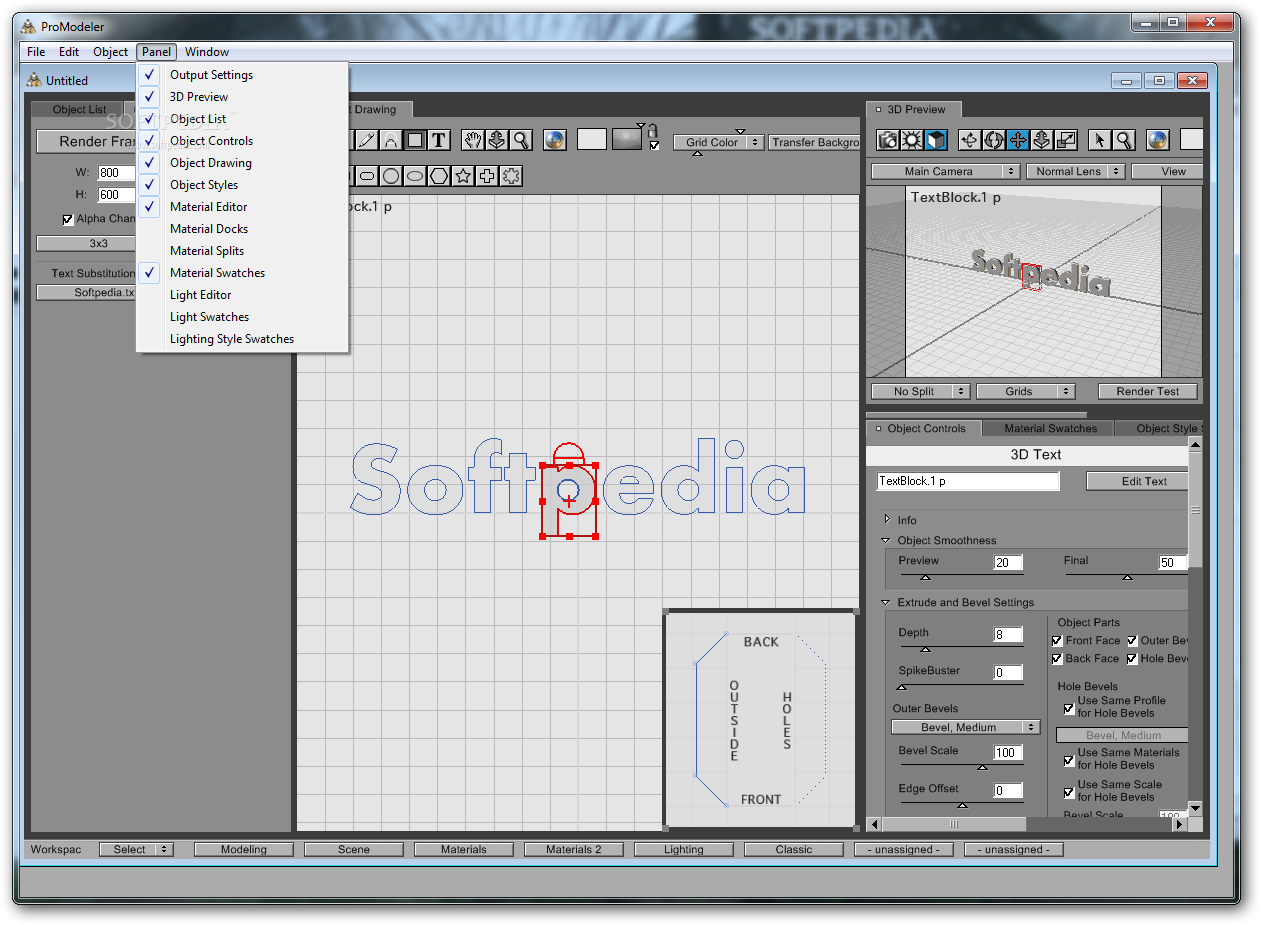Toggle the checkbox under the padlock icon
The height and width of the screenshot is (925, 1261).
[x=655, y=146]
